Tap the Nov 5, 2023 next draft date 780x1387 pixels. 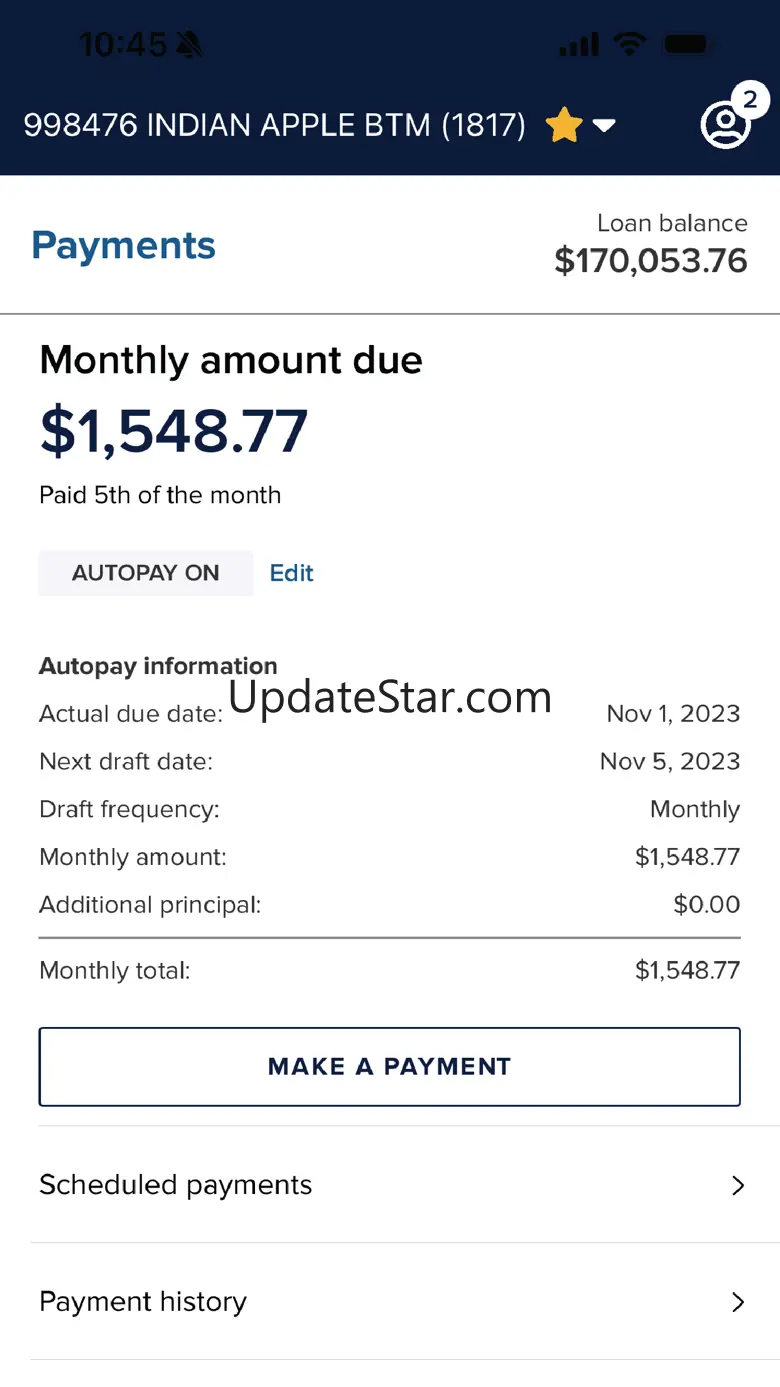click(x=670, y=762)
